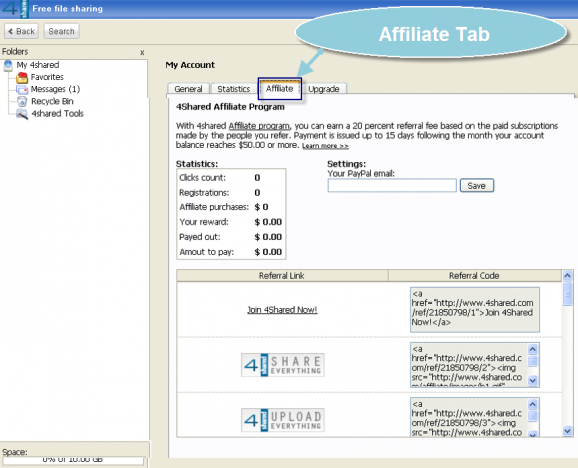Go back with the Back button

click(21, 31)
